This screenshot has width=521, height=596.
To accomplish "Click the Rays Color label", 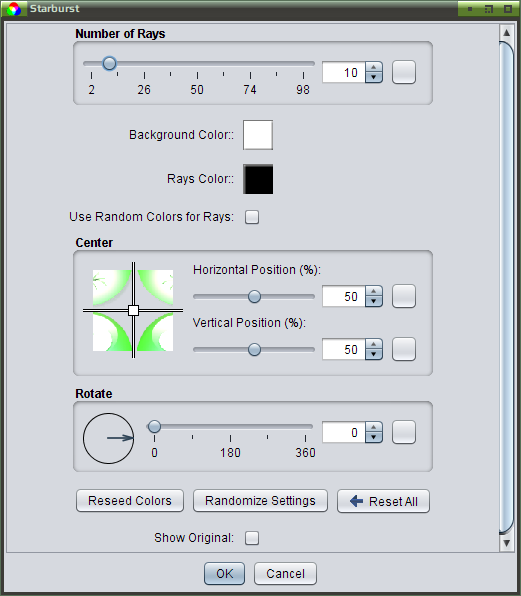I will 200,179.
